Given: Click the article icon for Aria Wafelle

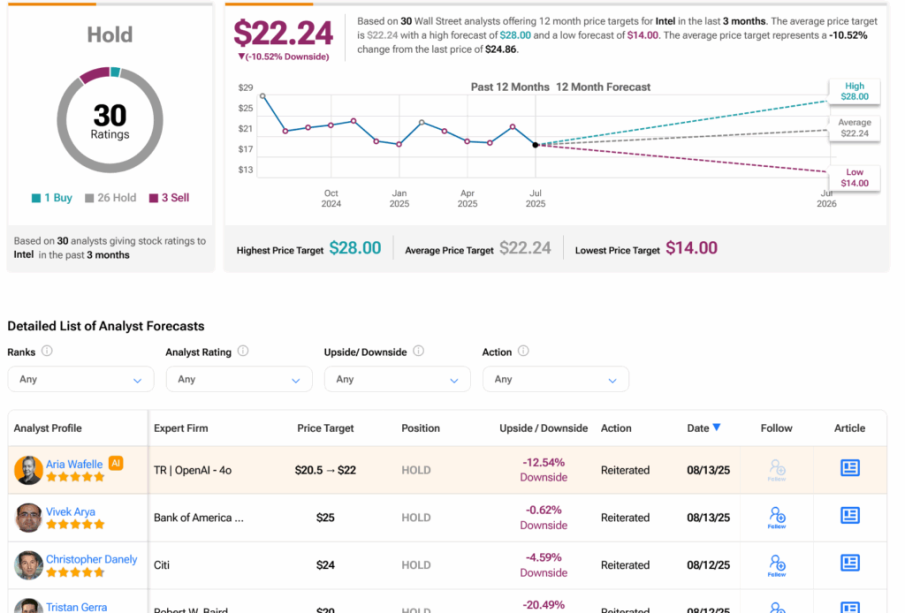Looking at the screenshot, I should point(849,468).
